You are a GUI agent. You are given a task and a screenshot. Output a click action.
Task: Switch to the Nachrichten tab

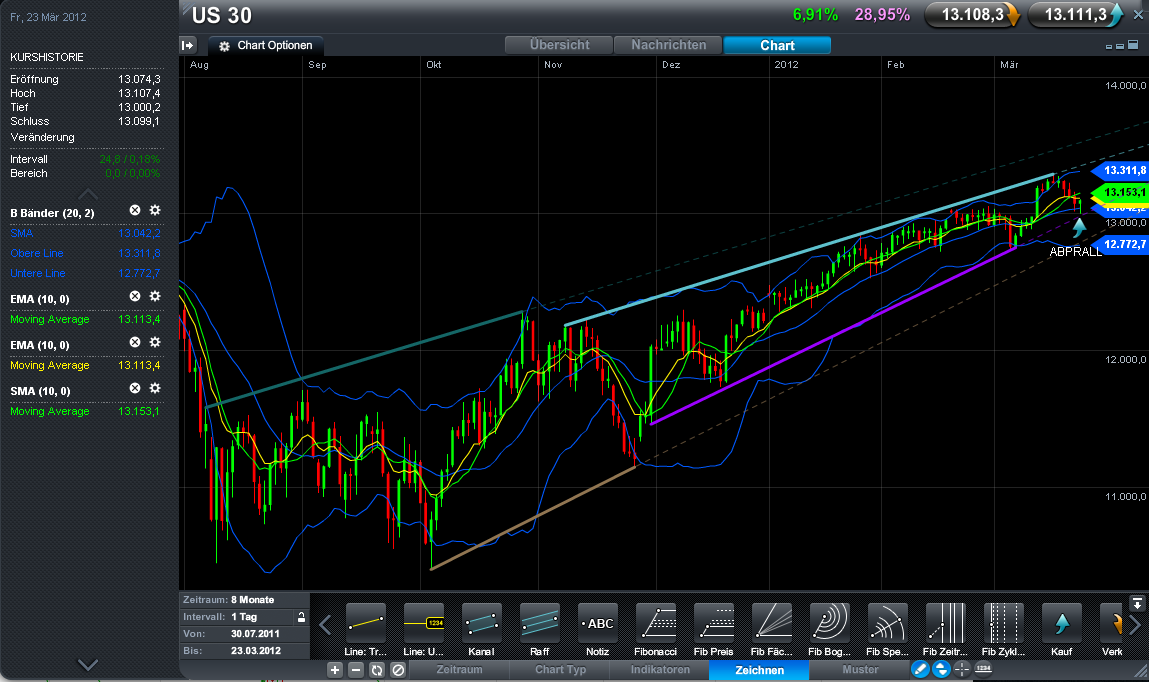click(x=668, y=45)
